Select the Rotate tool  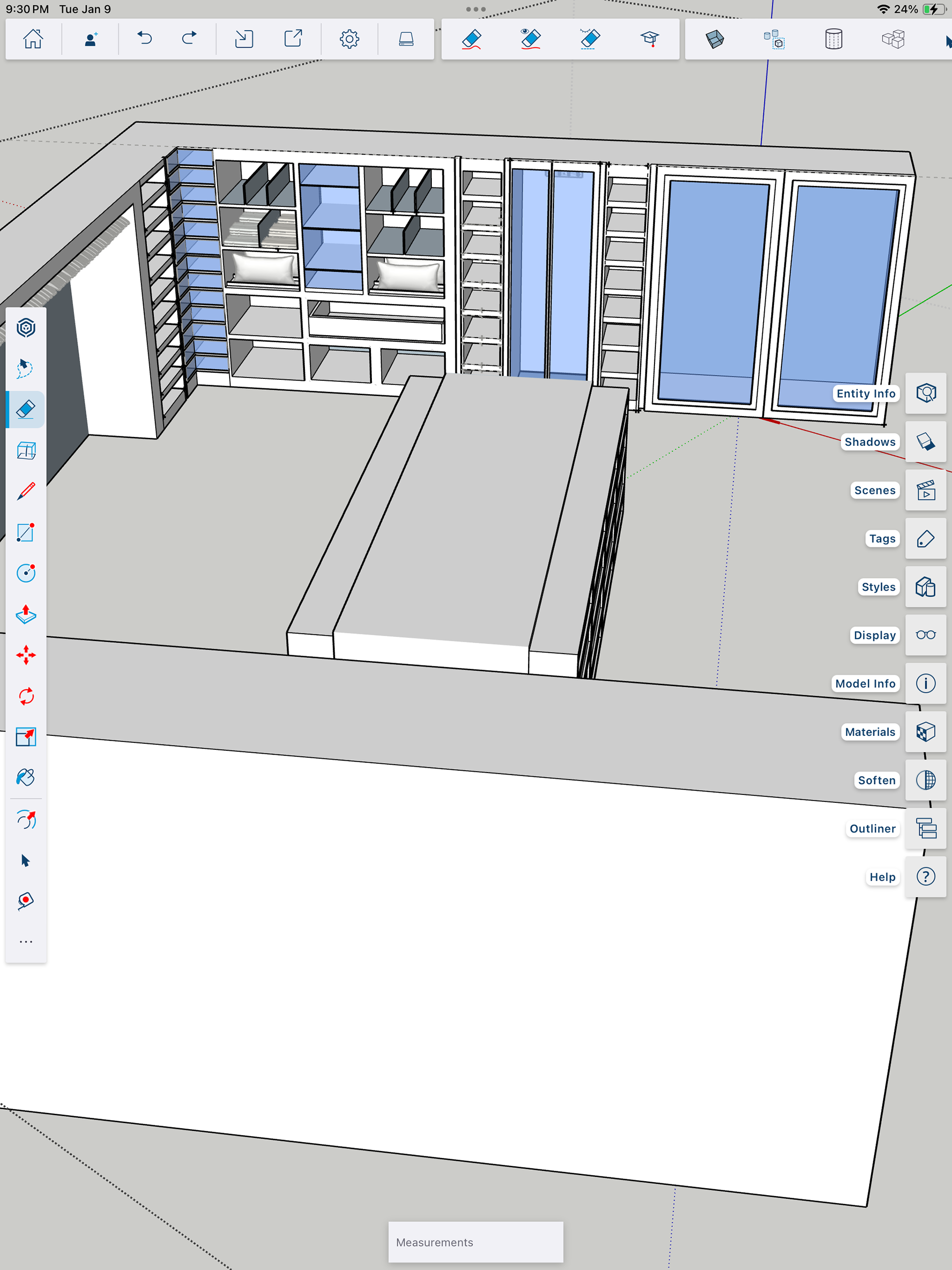[x=26, y=696]
